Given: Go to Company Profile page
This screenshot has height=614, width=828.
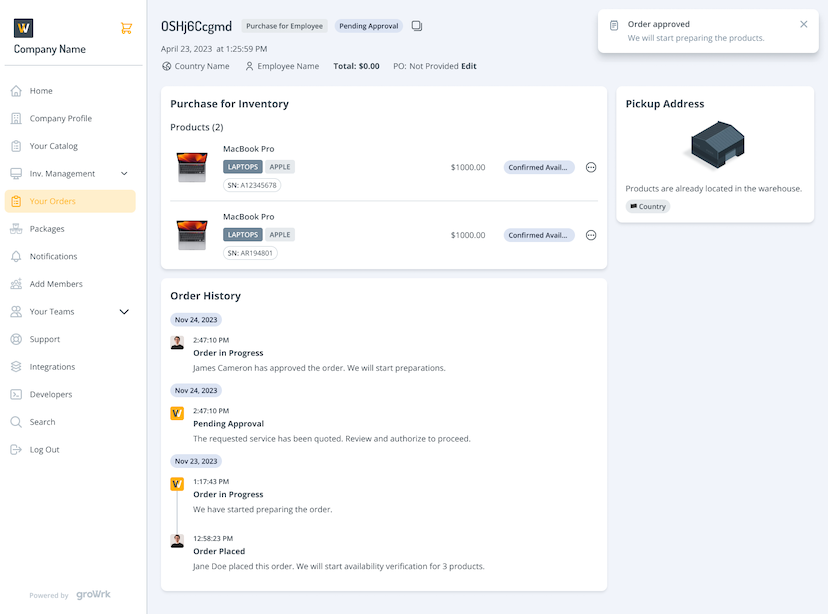Looking at the screenshot, I should 60,118.
